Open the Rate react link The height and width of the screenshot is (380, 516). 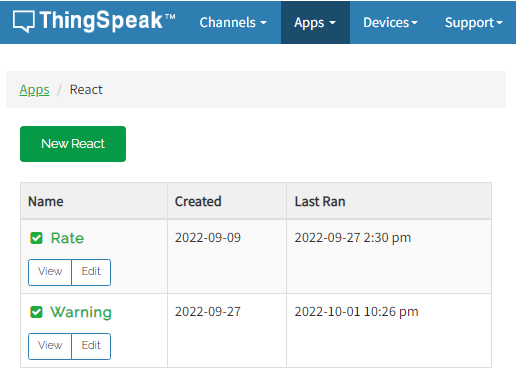(x=67, y=238)
